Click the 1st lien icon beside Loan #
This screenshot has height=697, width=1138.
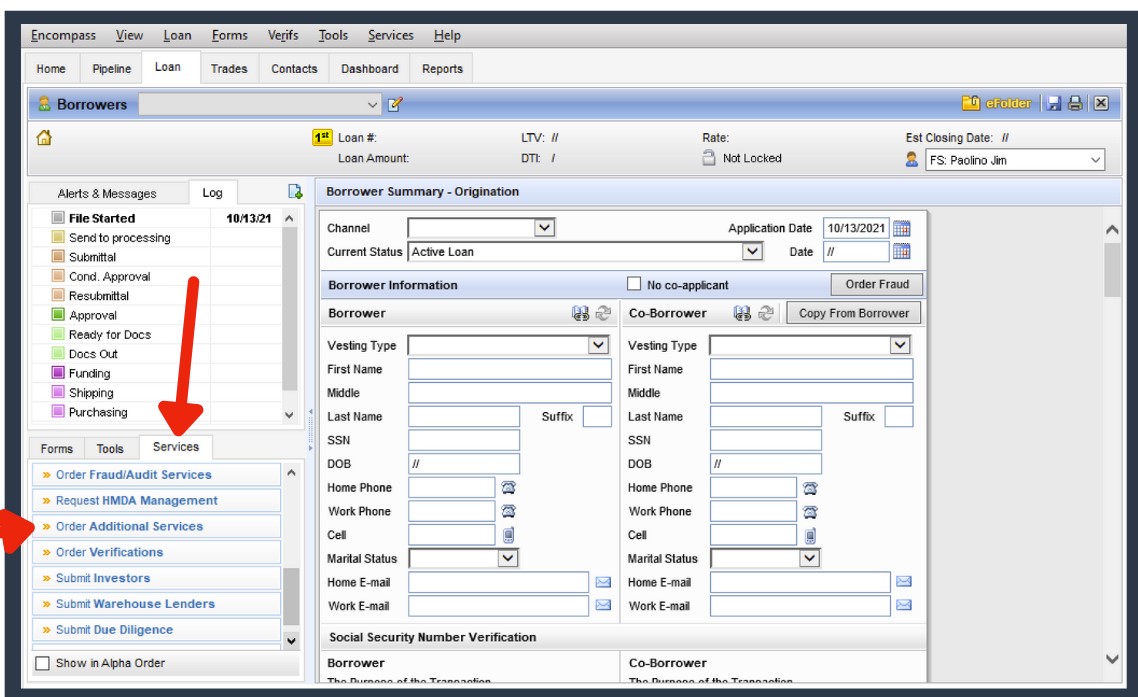(x=322, y=137)
